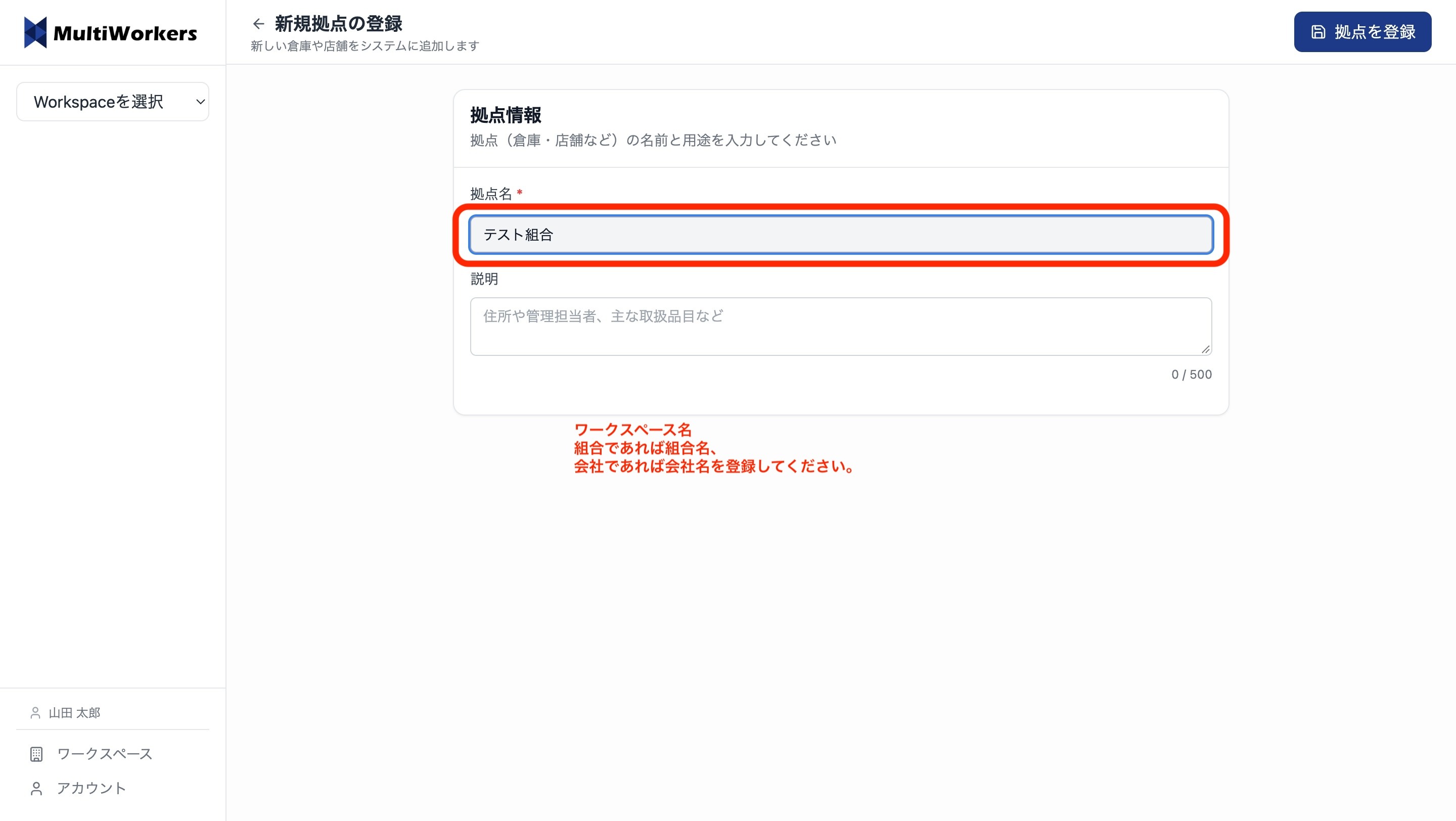Click the 拠点情報 section heading
1456x821 pixels.
(x=506, y=115)
